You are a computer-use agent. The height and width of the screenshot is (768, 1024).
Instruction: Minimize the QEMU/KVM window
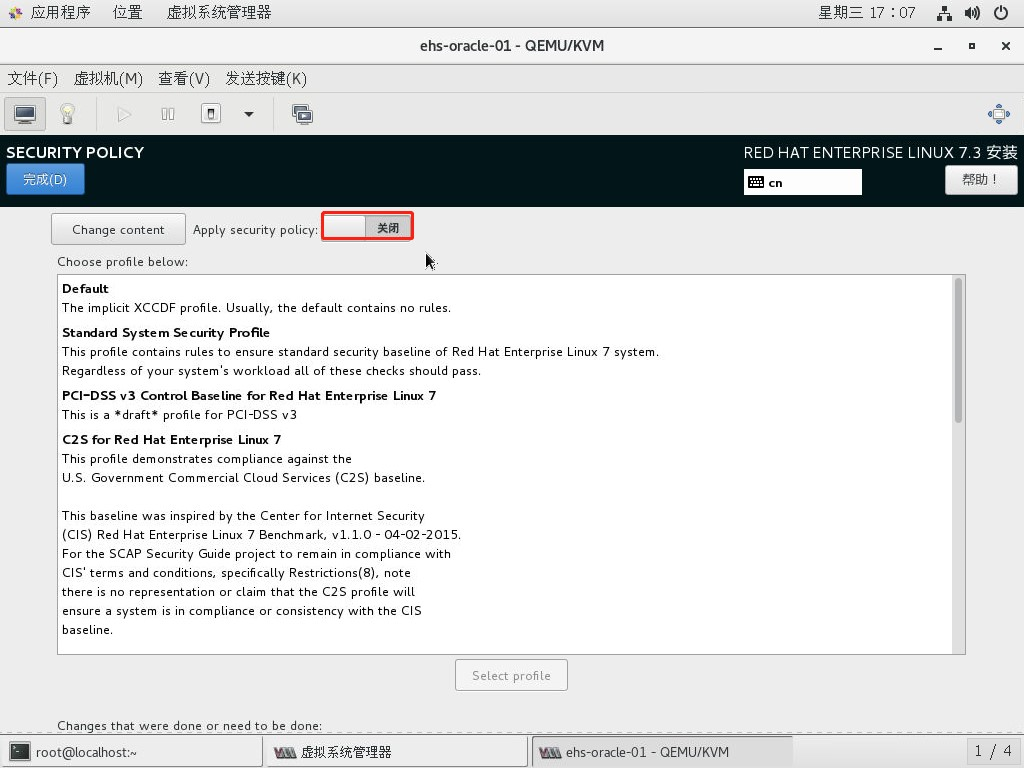938,46
